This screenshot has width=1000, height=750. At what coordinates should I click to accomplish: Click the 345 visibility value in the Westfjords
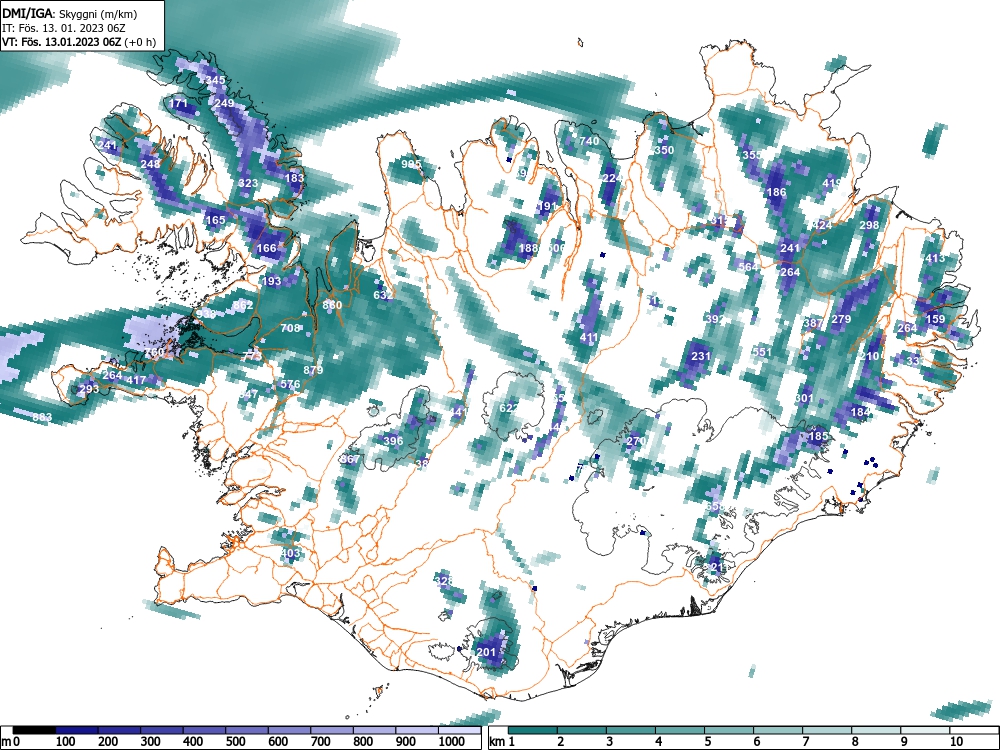[216, 80]
